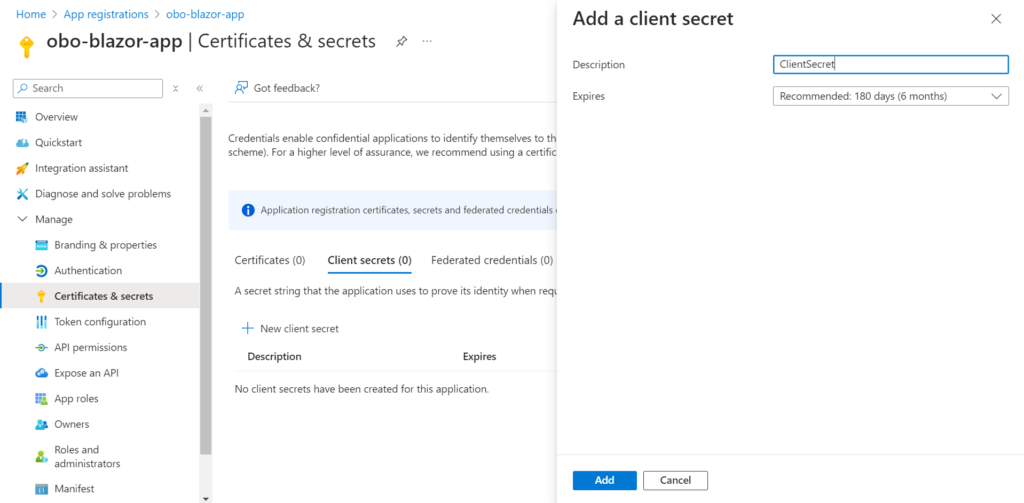1024x503 pixels.
Task: Select the Client secrets (0) tab
Action: point(369,260)
